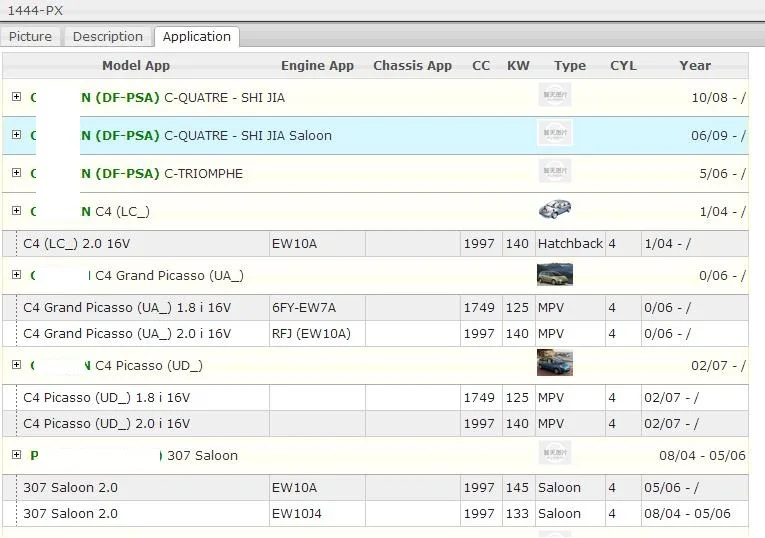This screenshot has height=538, width=765.
Task: Click year 10/08 - / in first row
Action: click(718, 98)
